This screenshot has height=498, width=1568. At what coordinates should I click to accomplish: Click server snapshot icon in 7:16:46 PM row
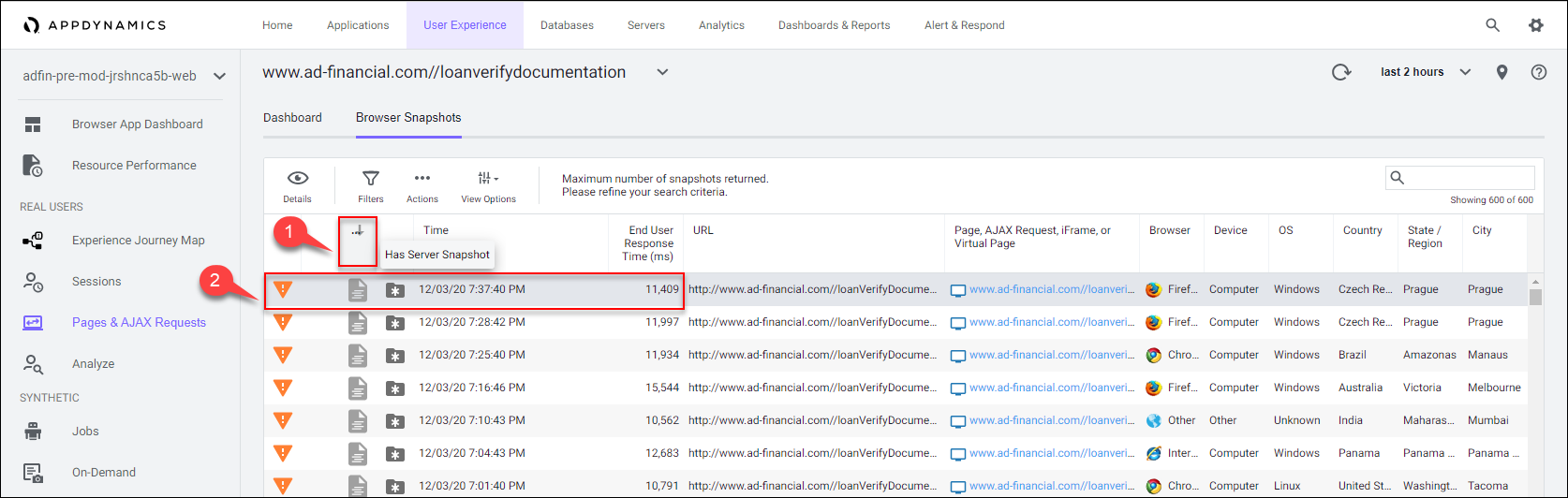tap(395, 388)
